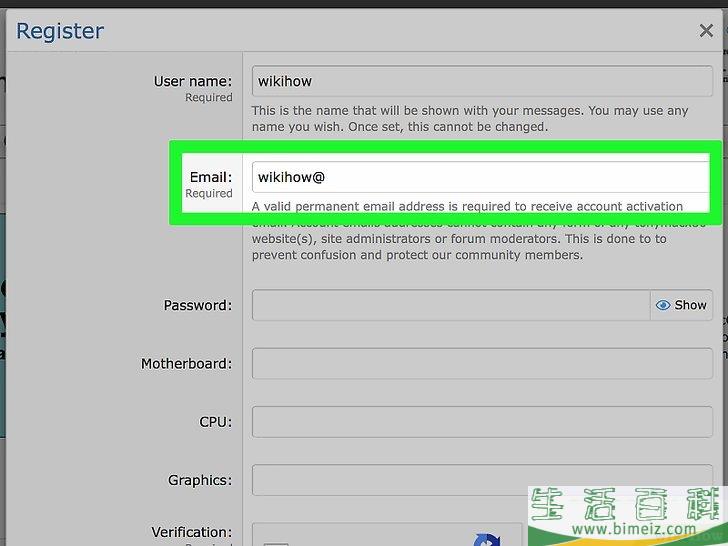Show the password with the eye button
The image size is (728, 546).
click(x=681, y=305)
